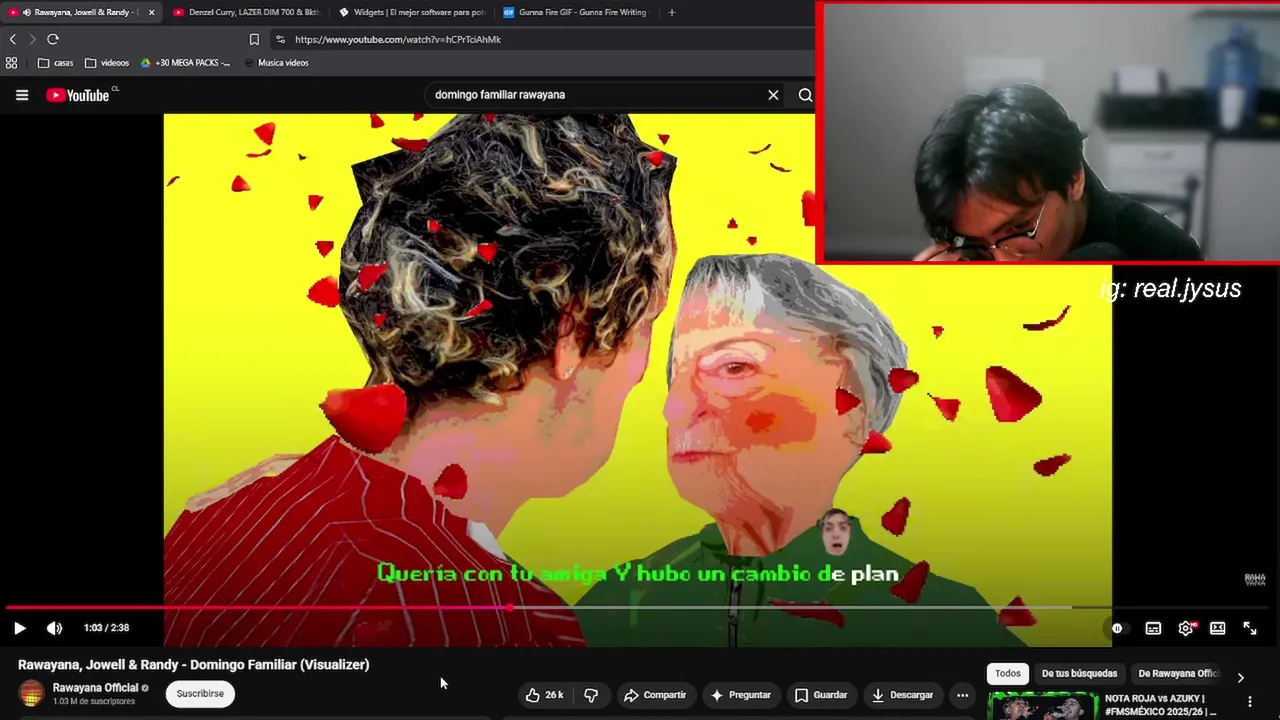Switch to Gunna Fire GIF tab
This screenshot has width=1280, height=720.
click(x=576, y=12)
